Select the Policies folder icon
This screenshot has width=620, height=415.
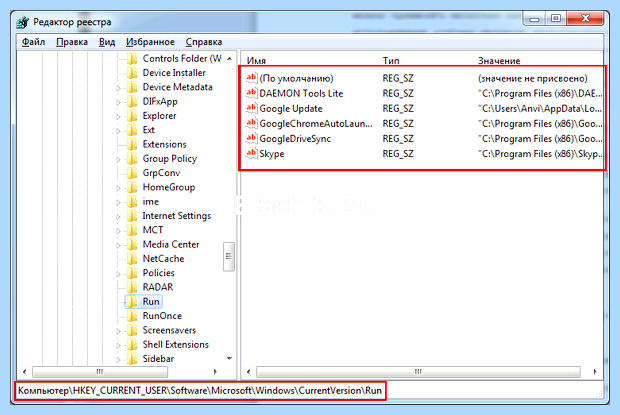point(132,273)
